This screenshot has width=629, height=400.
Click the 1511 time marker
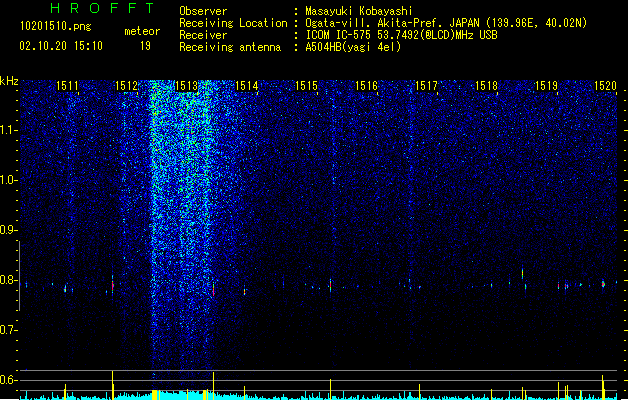pyautogui.click(x=67, y=86)
